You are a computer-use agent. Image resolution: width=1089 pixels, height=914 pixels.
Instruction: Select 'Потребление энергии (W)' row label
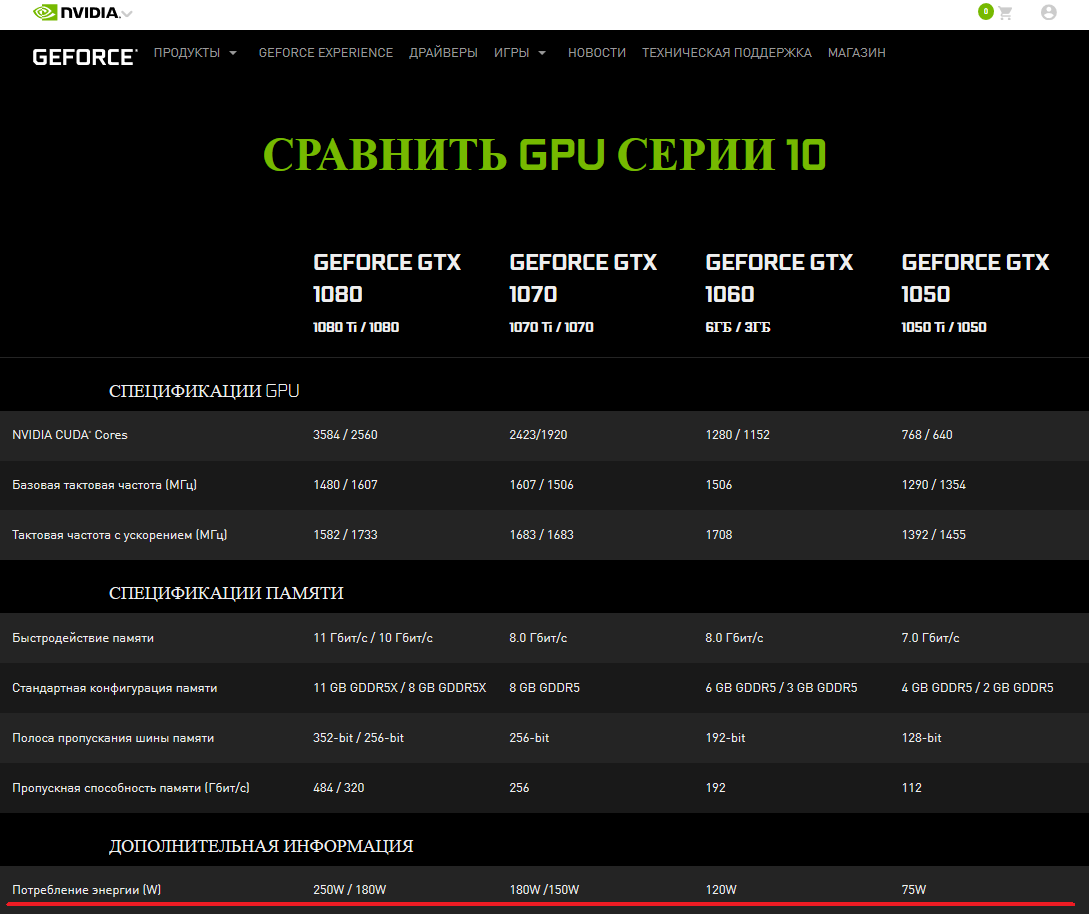tap(86, 890)
